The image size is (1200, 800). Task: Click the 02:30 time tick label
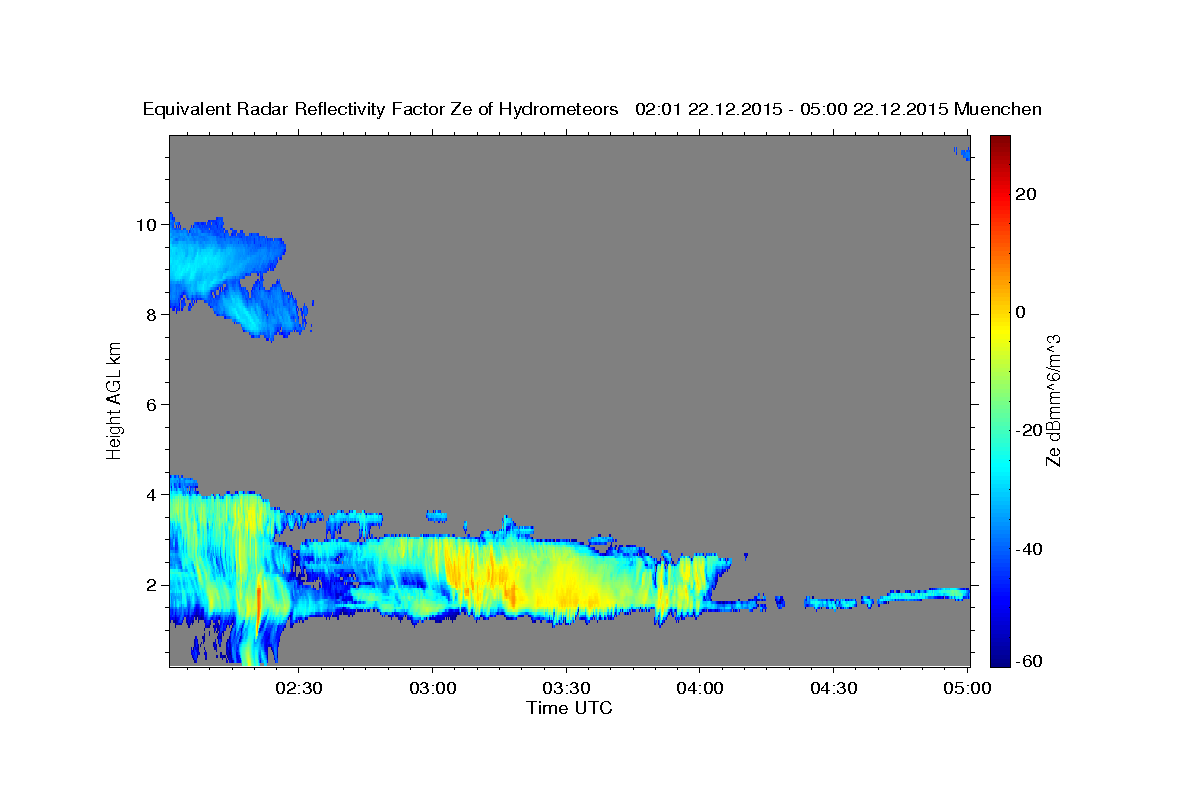[x=300, y=688]
